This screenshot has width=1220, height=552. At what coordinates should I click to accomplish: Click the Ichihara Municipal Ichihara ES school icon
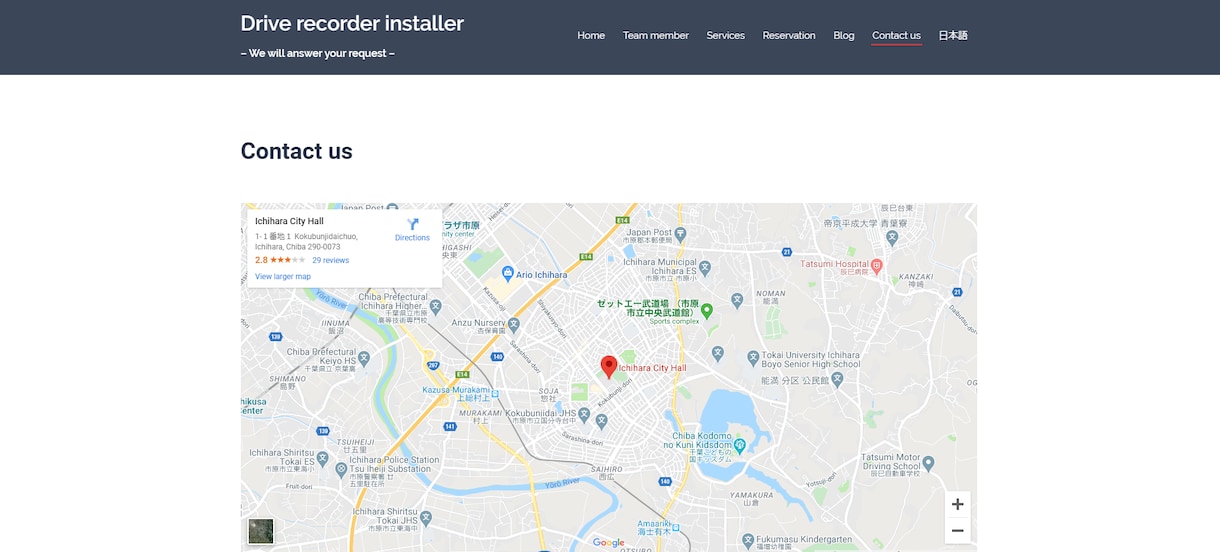click(704, 267)
